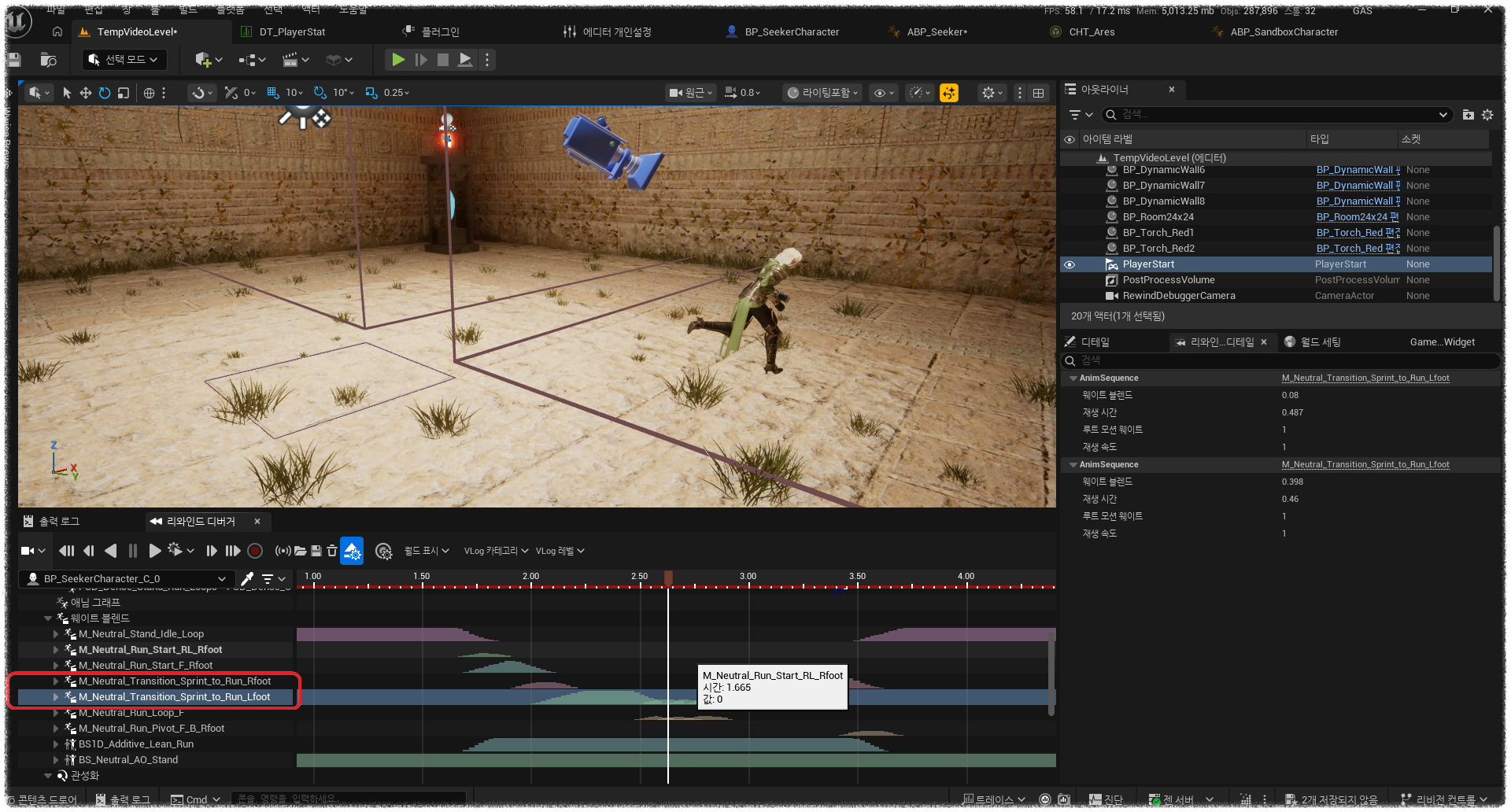Switch to the ABP_Seeker tab
The width and height of the screenshot is (1511, 812).
pos(937,32)
